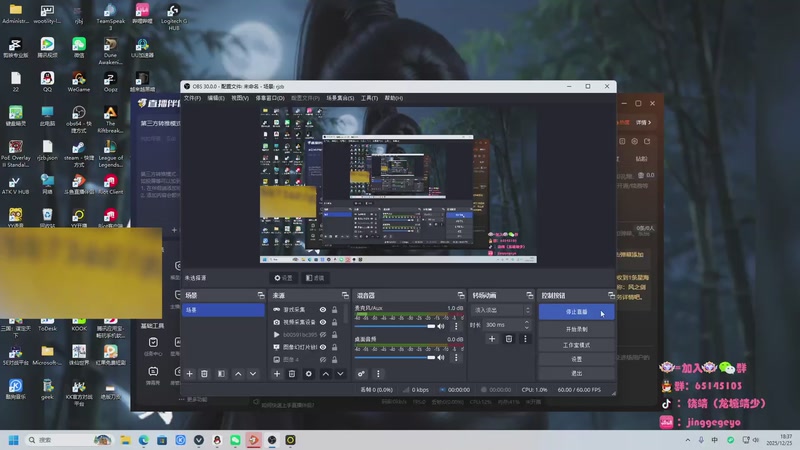Hide the 游戏采集 source via eye icon
Image resolution: width=800 pixels, height=450 pixels.
[323, 310]
